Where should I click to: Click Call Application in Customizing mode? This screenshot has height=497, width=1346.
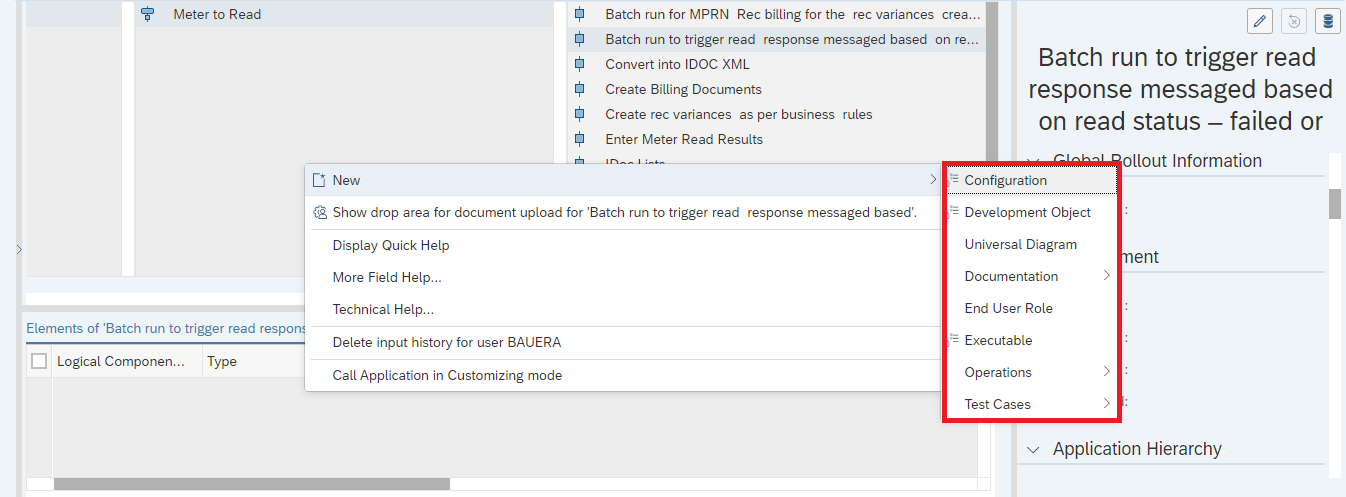(447, 375)
